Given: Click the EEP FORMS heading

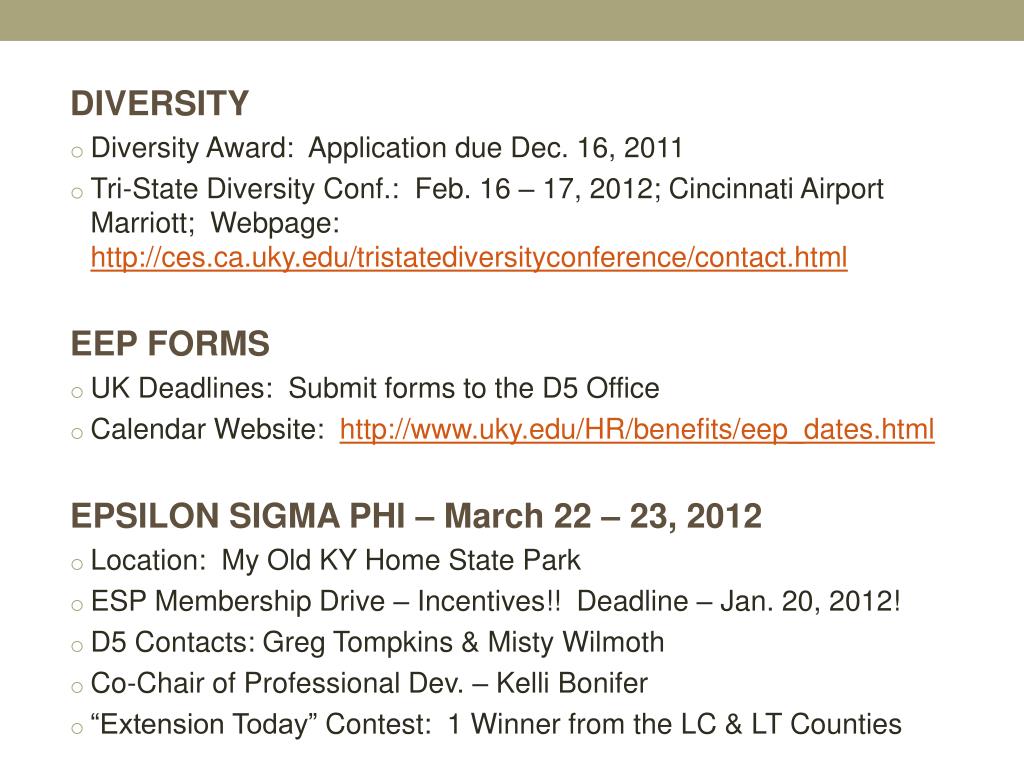Looking at the screenshot, I should pyautogui.click(x=170, y=345).
